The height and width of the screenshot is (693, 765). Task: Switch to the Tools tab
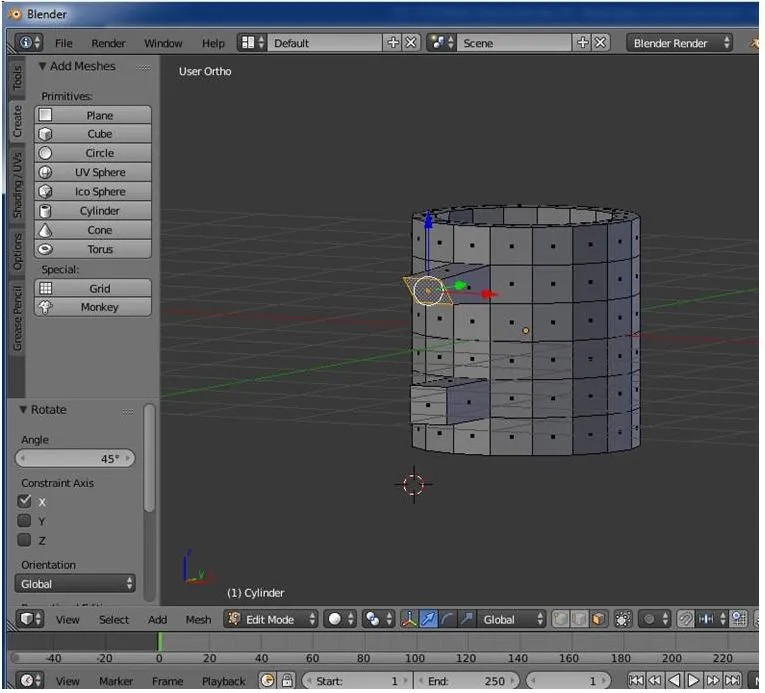click(x=18, y=78)
